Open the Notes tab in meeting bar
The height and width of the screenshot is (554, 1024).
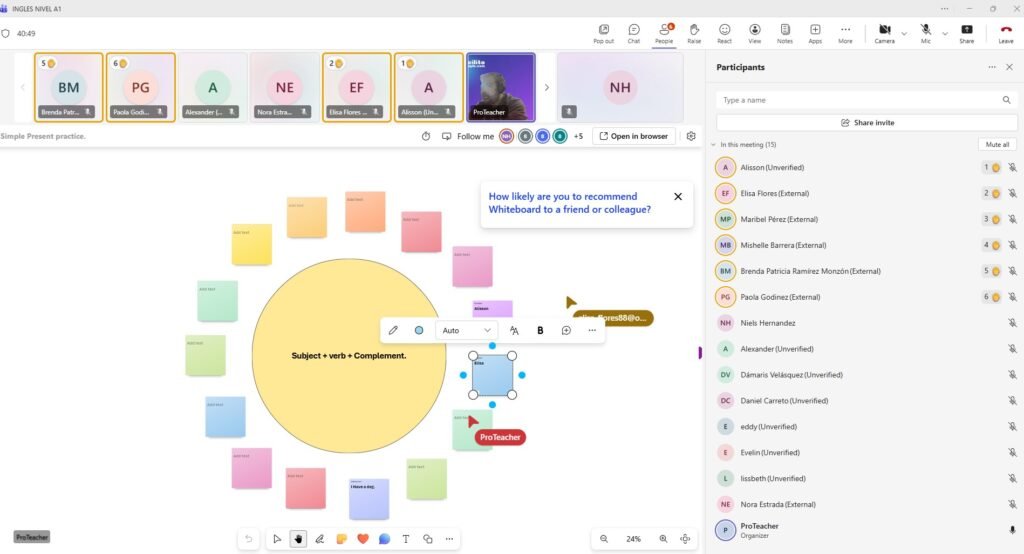(785, 33)
